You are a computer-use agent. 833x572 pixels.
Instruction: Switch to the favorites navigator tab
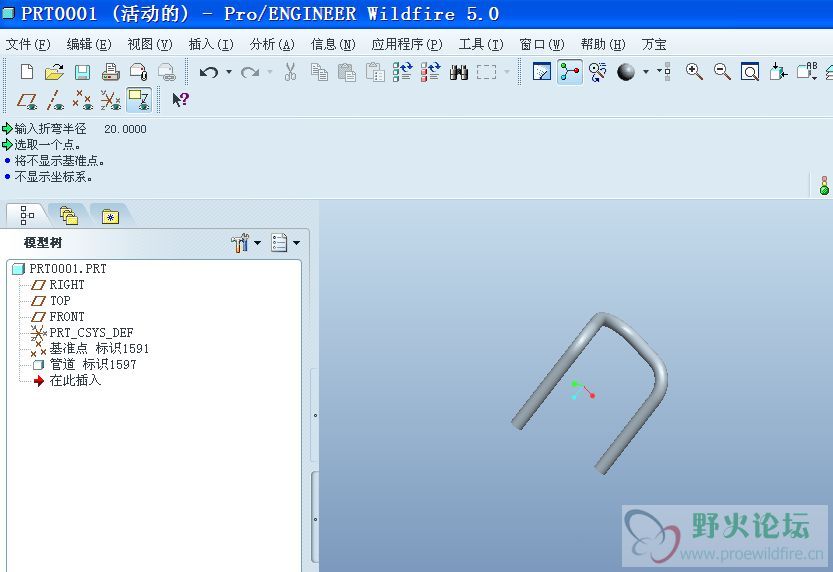pos(110,216)
